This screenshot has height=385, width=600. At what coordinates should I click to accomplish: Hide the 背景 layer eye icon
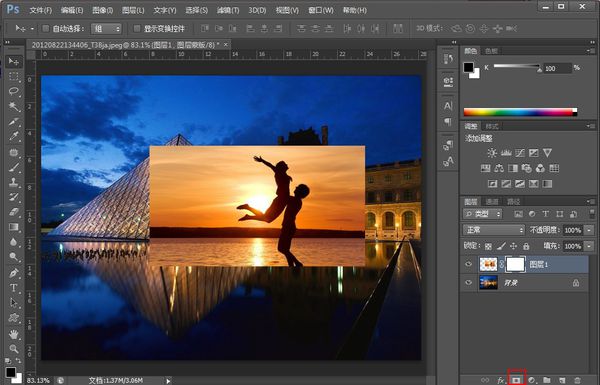[x=468, y=282]
